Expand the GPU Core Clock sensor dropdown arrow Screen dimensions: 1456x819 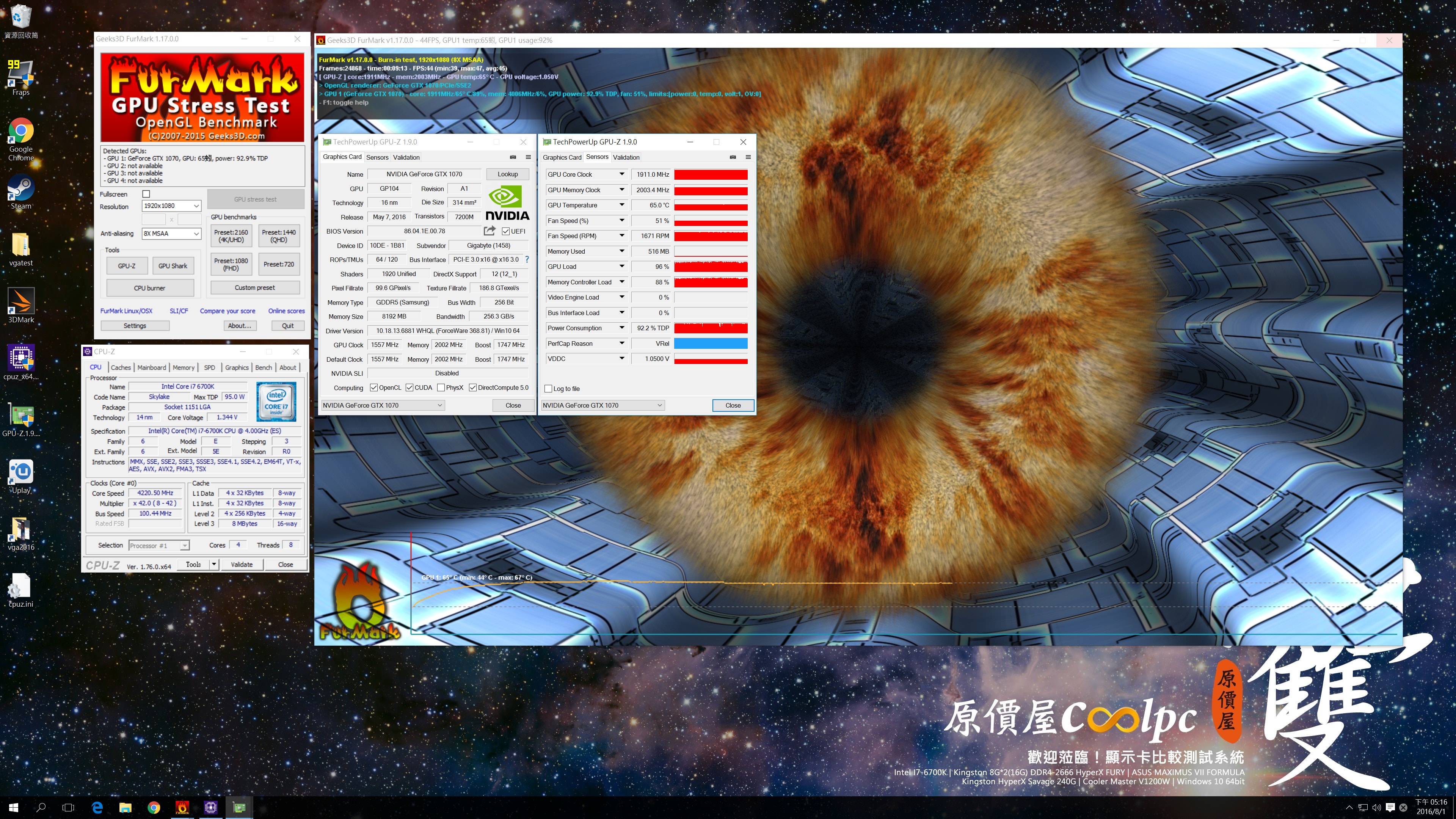point(621,174)
